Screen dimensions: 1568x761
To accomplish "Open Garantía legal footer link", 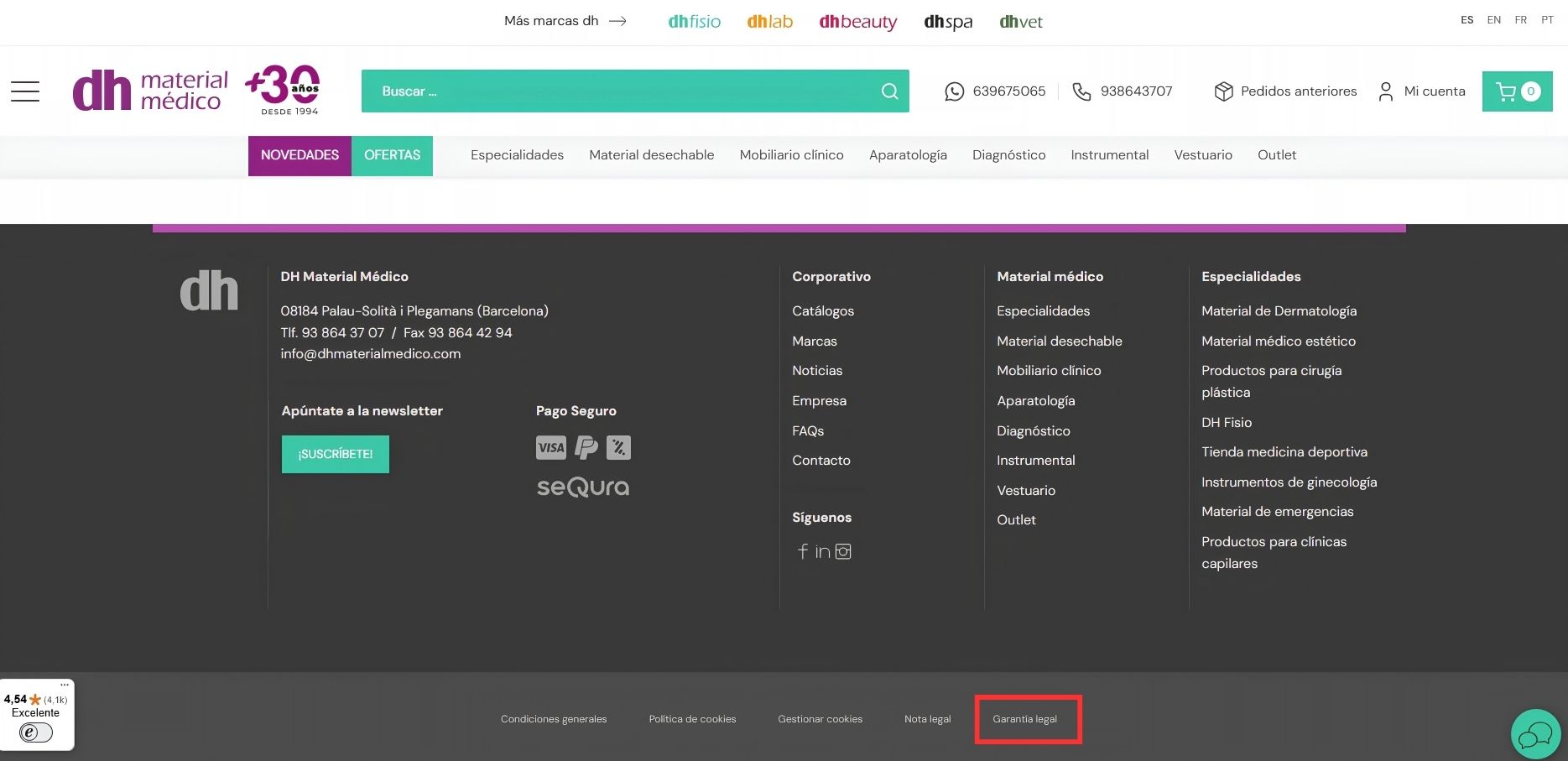I will click(x=1024, y=719).
